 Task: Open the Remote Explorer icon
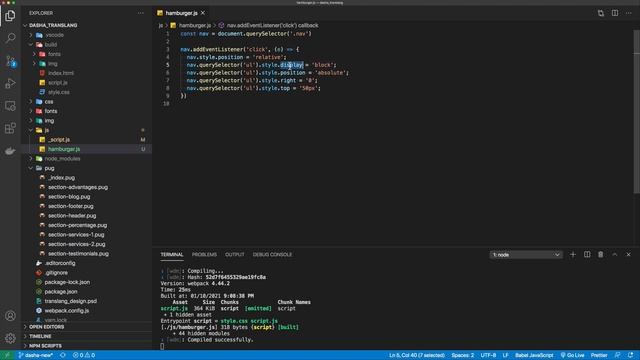10,106
